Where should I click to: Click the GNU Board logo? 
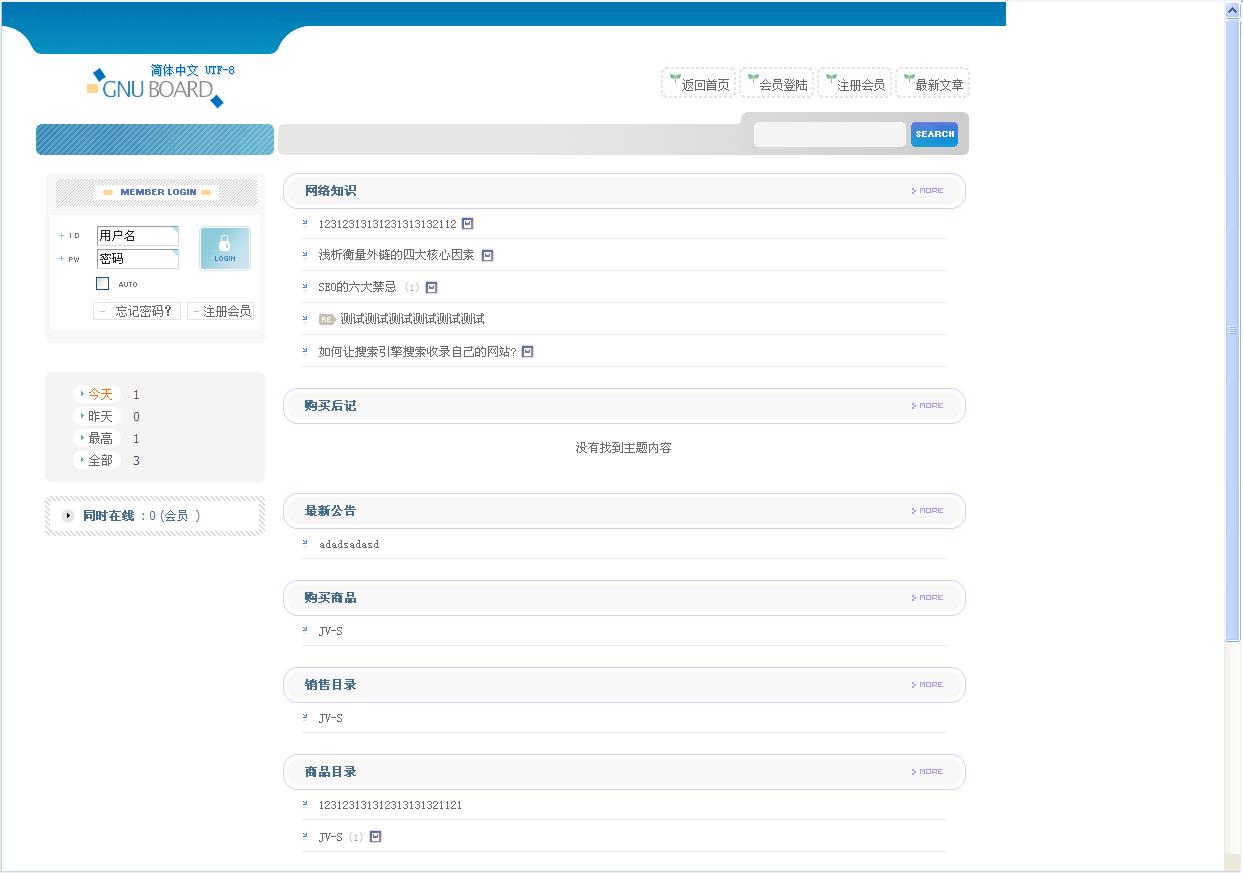156,87
